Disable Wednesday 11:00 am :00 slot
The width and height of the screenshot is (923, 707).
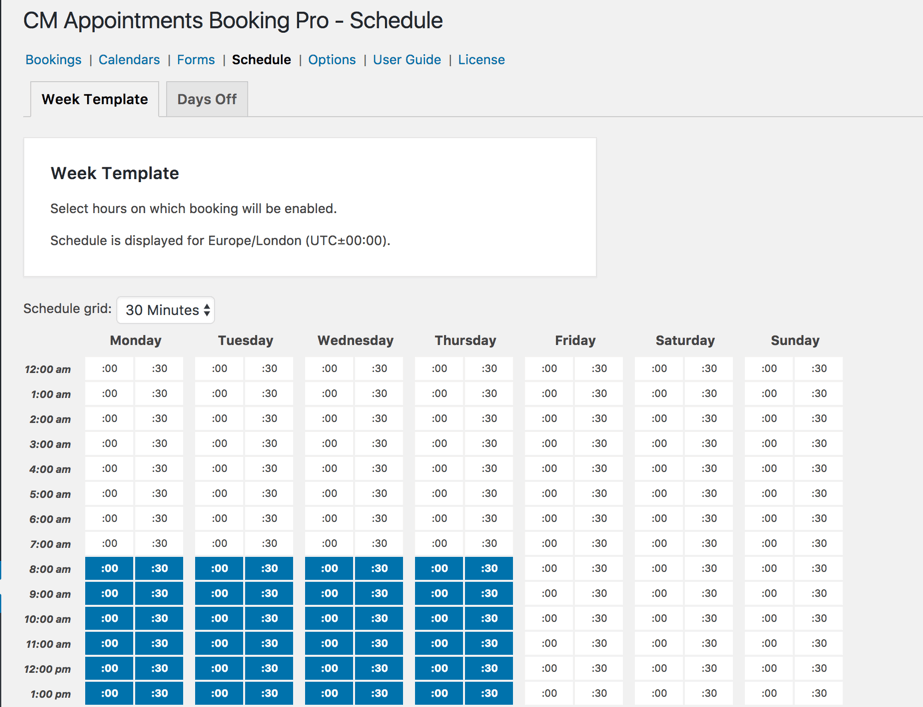[330, 644]
